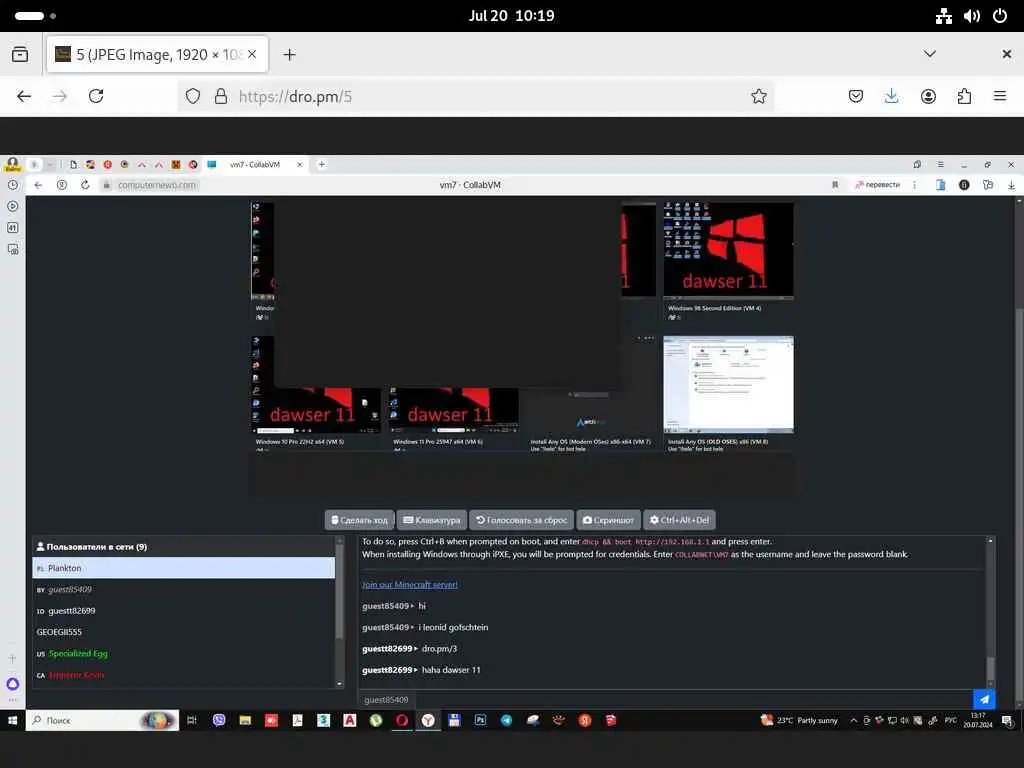Open network status in GNOME top bar
1024x768 pixels.
pos(943,16)
